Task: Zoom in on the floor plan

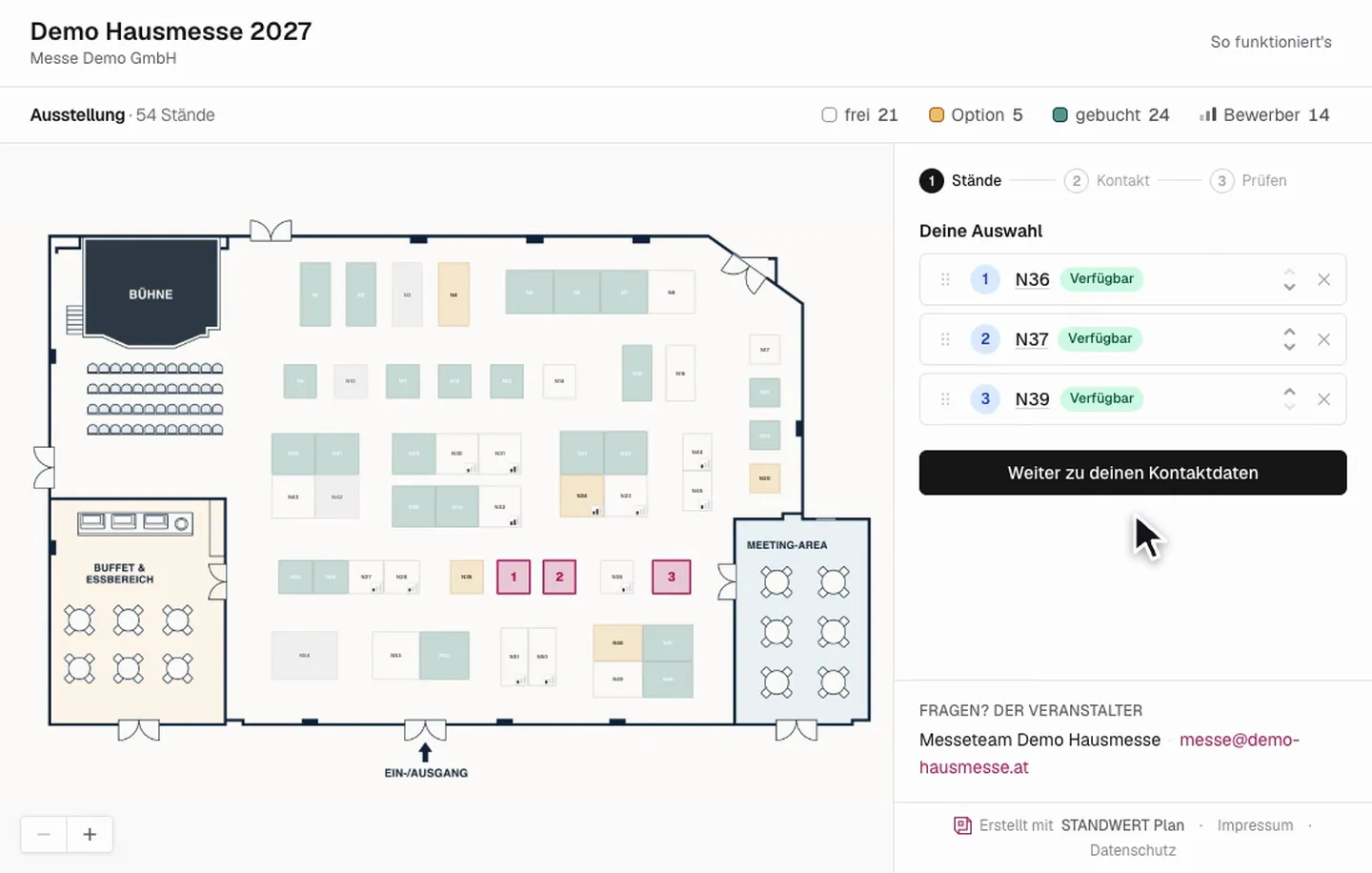Action: point(90,834)
